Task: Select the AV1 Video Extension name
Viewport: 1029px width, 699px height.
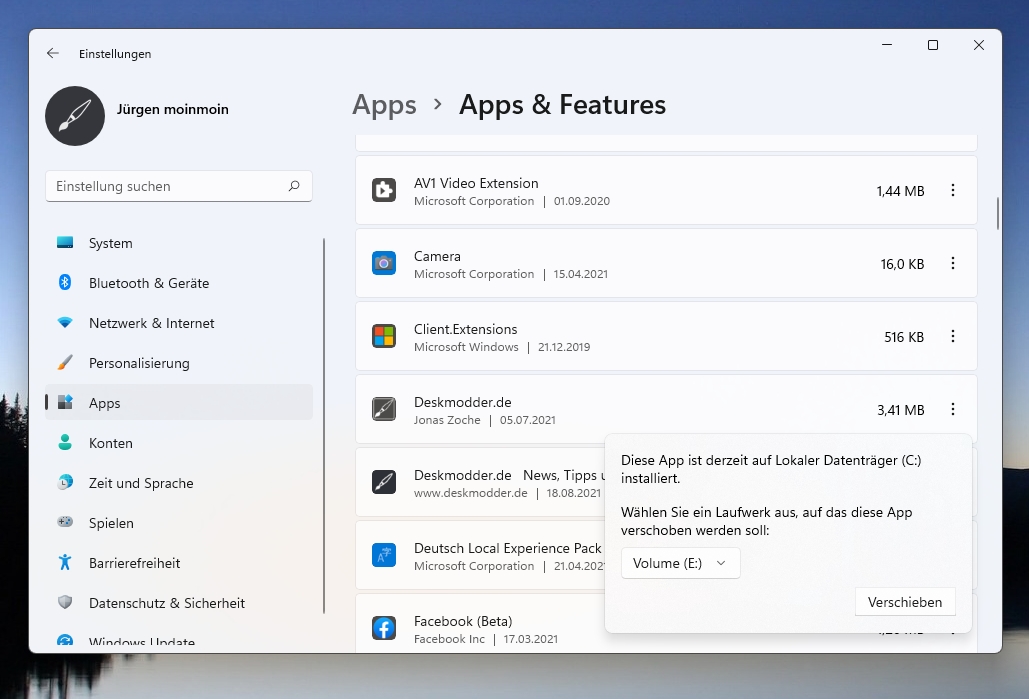Action: [x=476, y=183]
